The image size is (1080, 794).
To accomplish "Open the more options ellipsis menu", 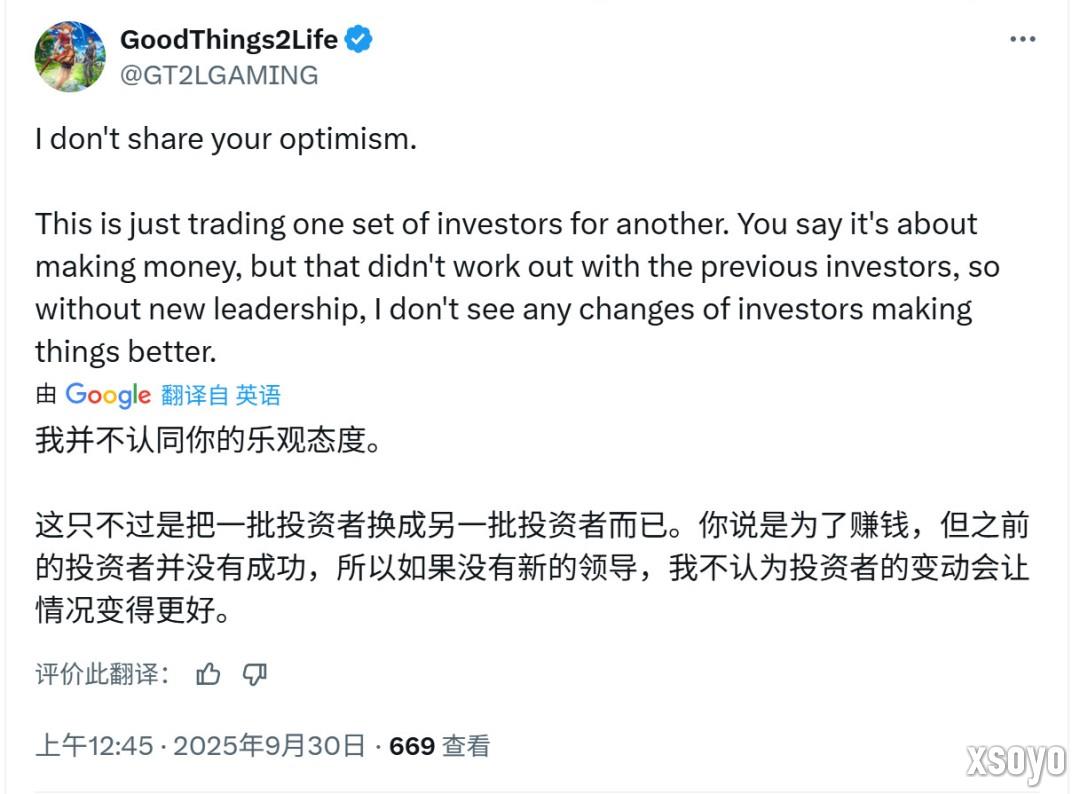I will point(1023,38).
